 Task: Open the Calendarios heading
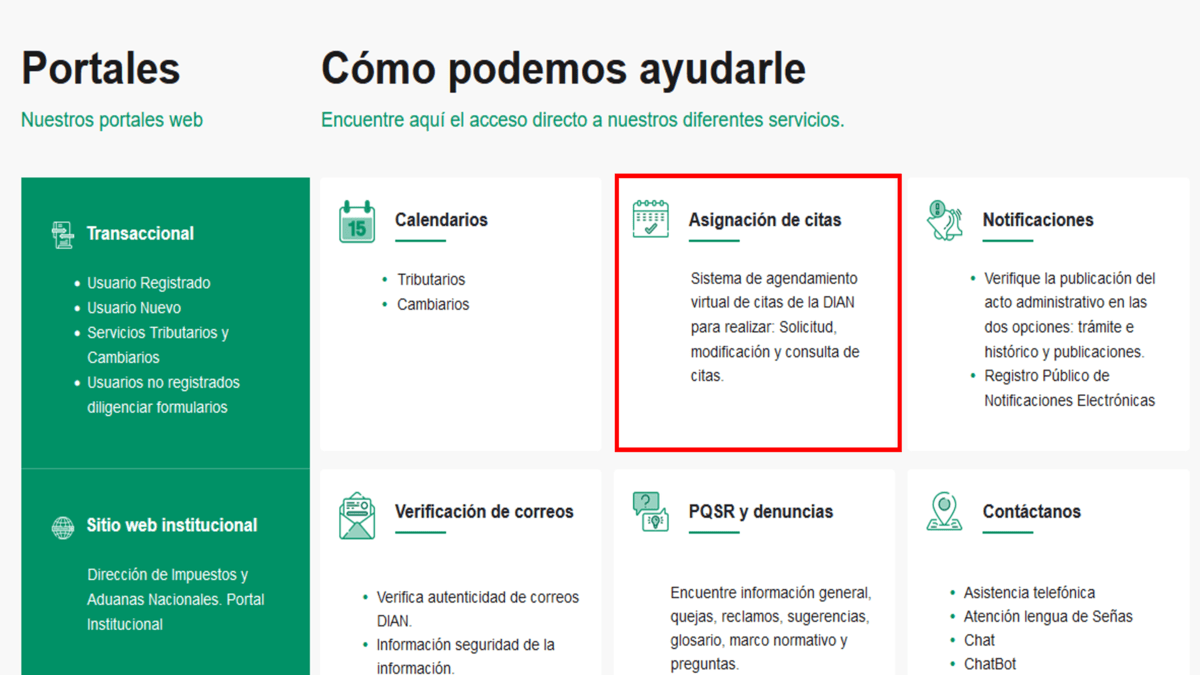point(441,220)
